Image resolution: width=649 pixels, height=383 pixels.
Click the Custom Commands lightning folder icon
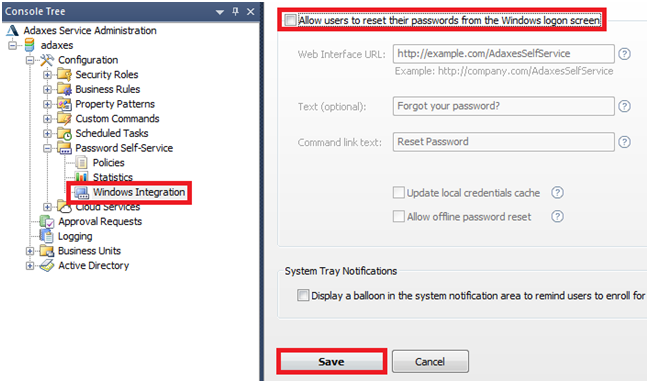[x=64, y=118]
